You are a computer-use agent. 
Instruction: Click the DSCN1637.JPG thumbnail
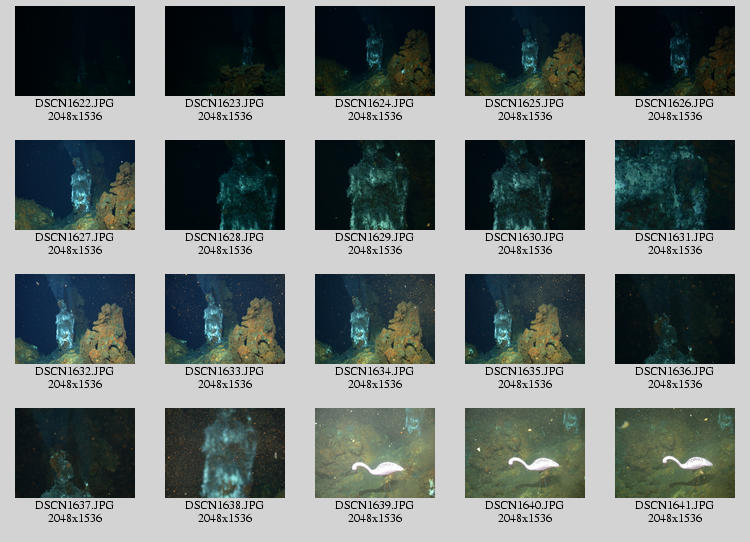(75, 453)
